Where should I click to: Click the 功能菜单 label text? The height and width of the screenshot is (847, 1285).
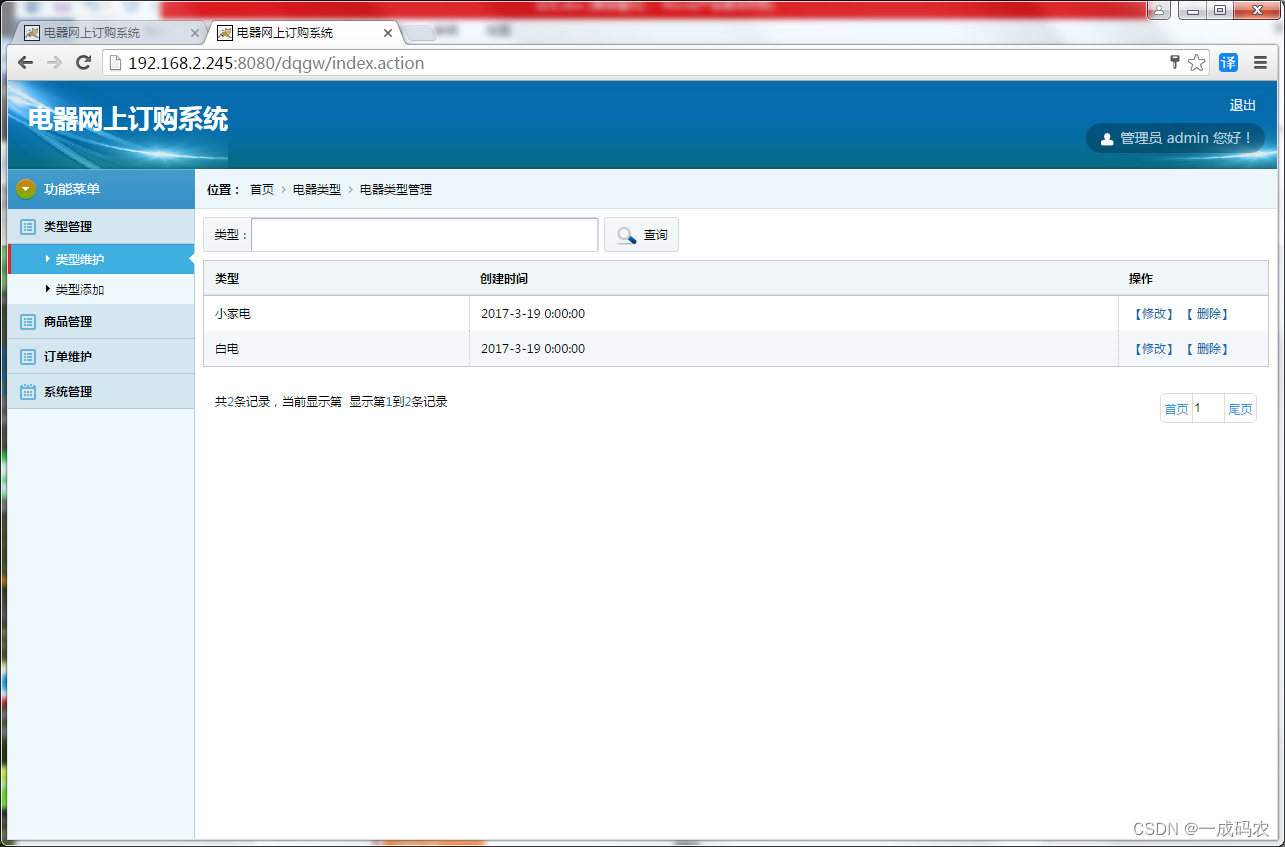pos(72,189)
